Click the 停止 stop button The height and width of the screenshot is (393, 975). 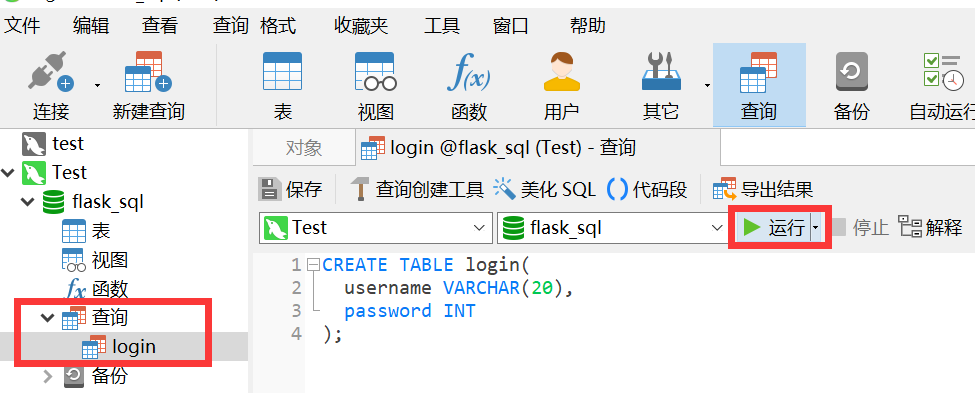tap(861, 228)
